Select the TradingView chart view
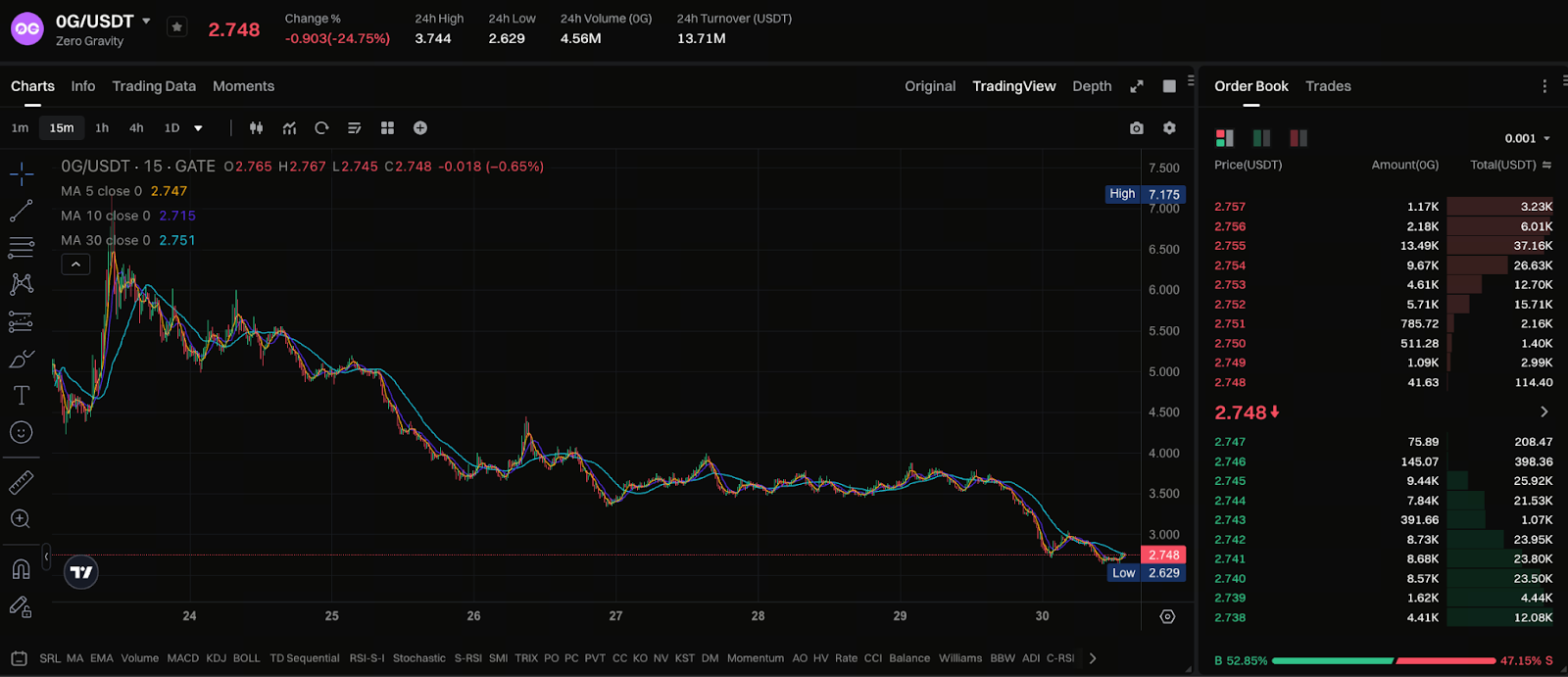1568x677 pixels. tap(1014, 86)
